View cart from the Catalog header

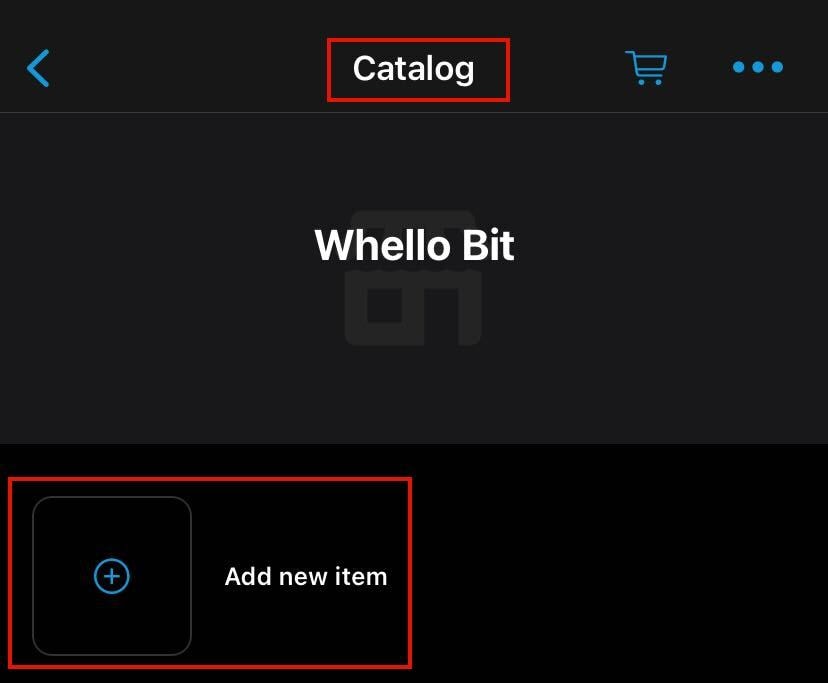pos(646,68)
